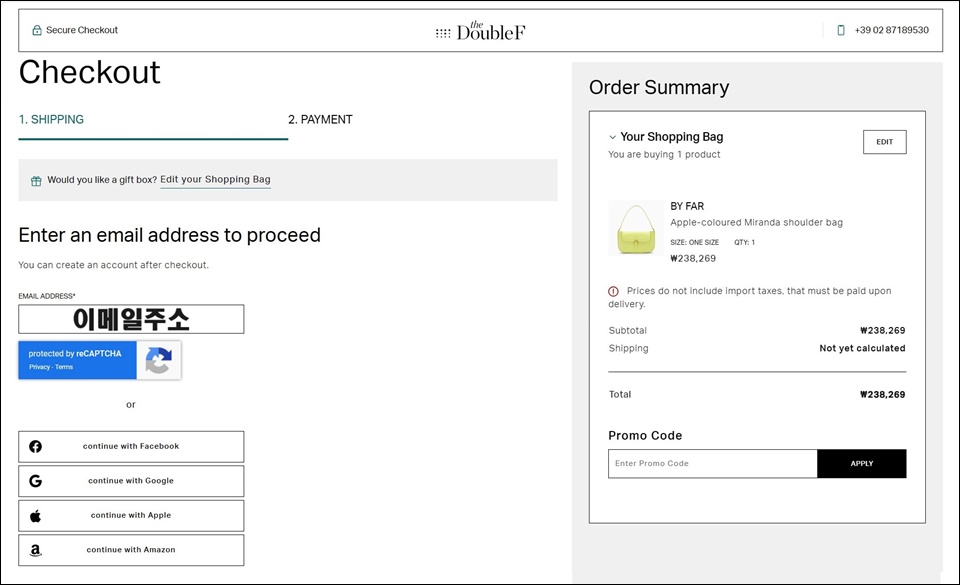Click the Secure Checkout text
Image resolution: width=960 pixels, height=585 pixels.
point(82,30)
